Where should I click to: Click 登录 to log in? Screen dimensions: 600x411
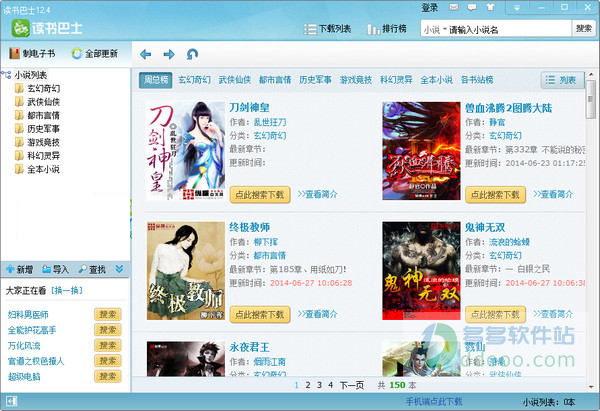[x=430, y=7]
